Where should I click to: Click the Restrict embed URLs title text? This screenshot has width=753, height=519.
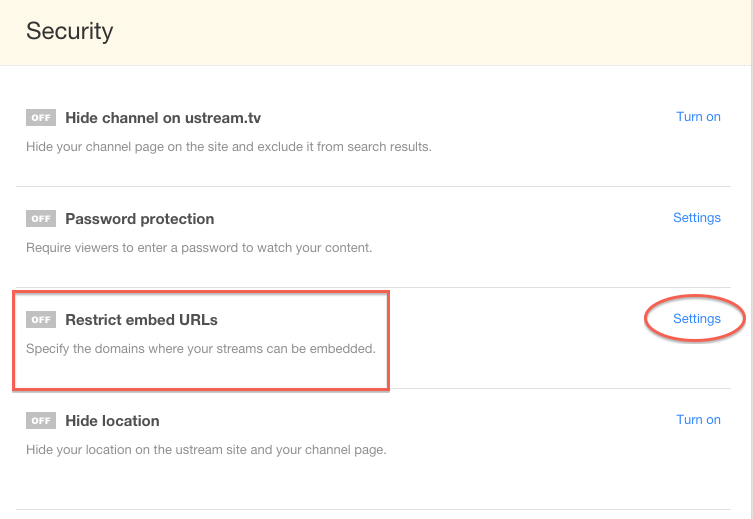click(141, 320)
